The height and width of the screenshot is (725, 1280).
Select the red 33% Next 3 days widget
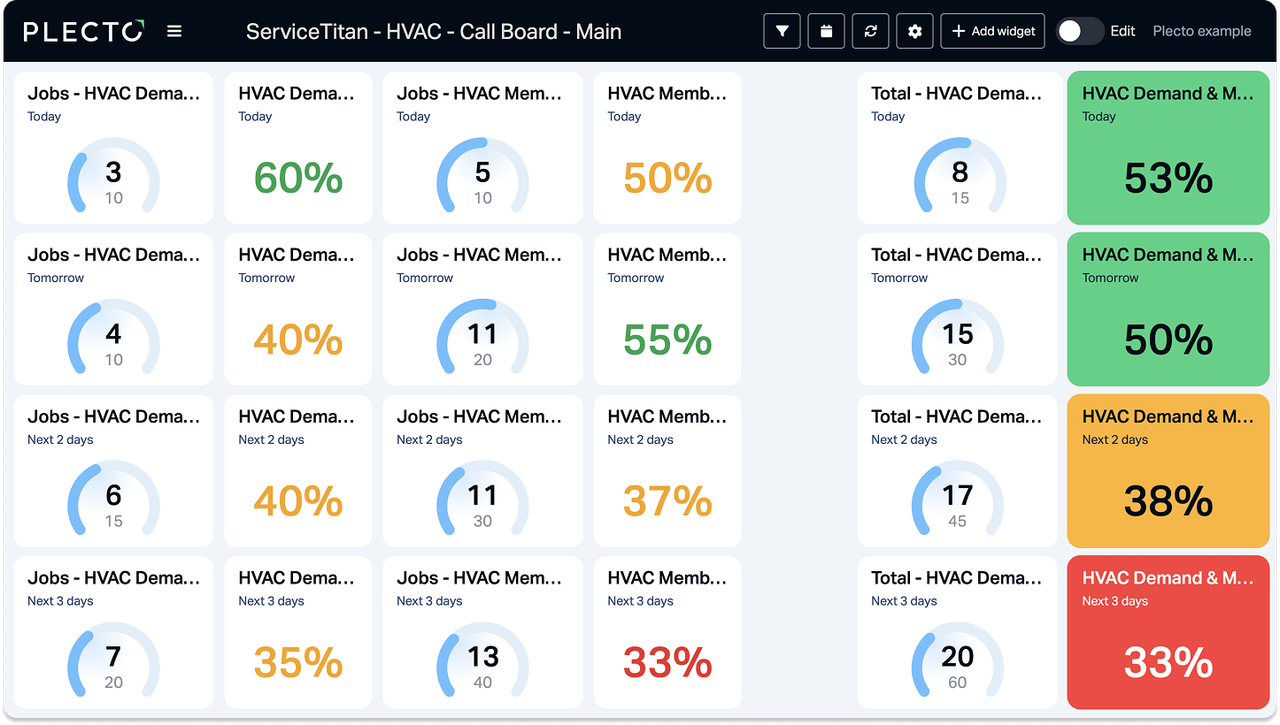[1168, 632]
